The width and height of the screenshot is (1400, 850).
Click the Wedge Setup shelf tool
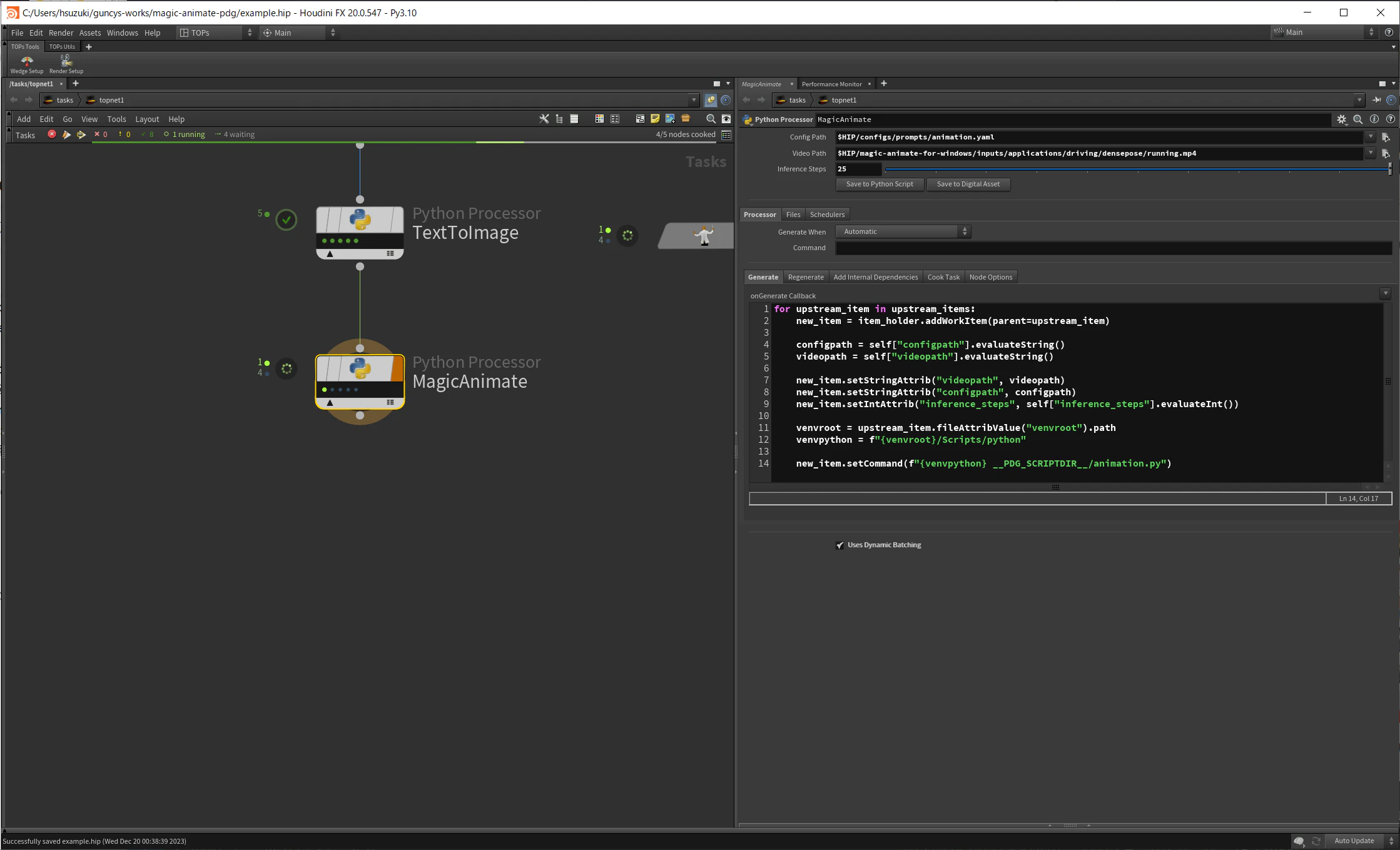(27, 64)
